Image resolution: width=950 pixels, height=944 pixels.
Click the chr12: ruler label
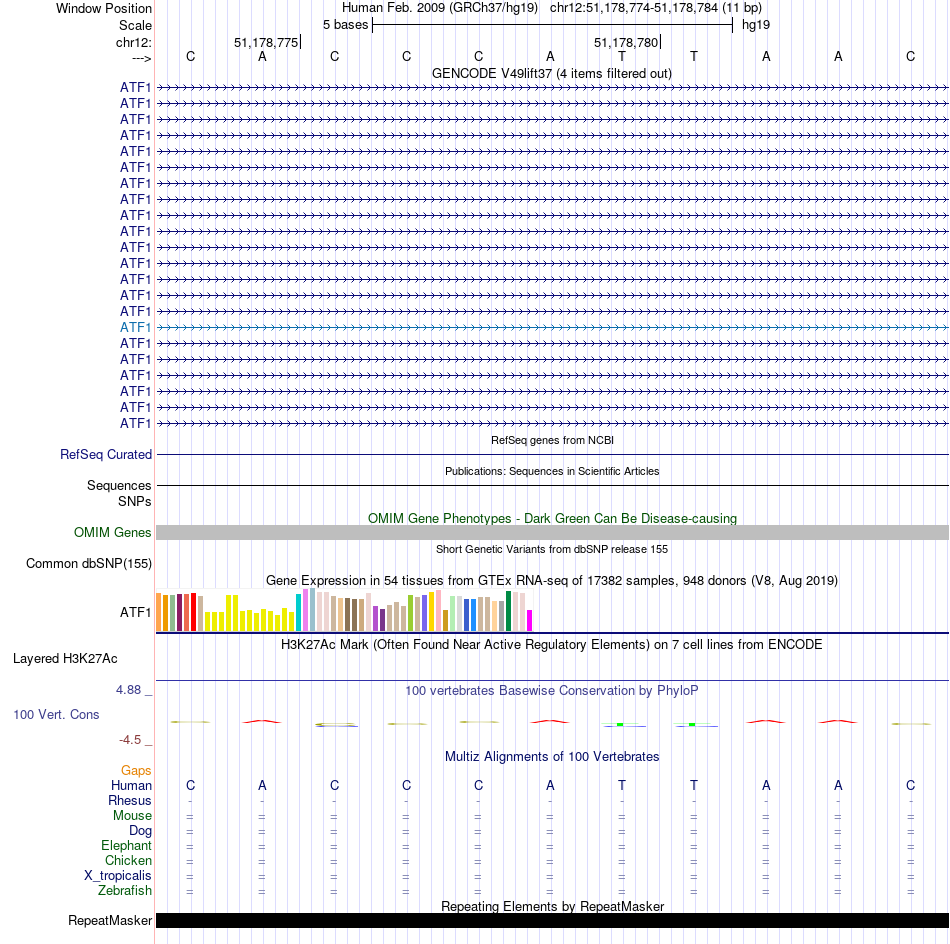click(133, 42)
